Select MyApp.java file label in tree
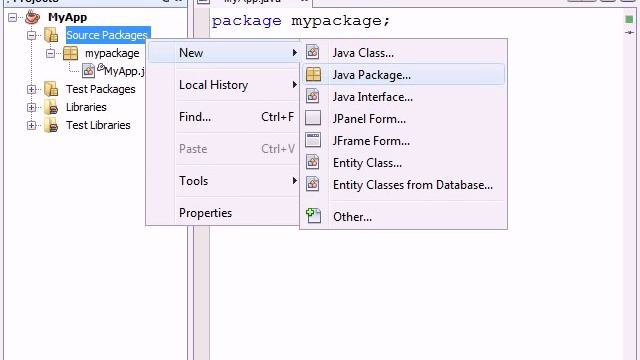The height and width of the screenshot is (360, 640). [124, 71]
